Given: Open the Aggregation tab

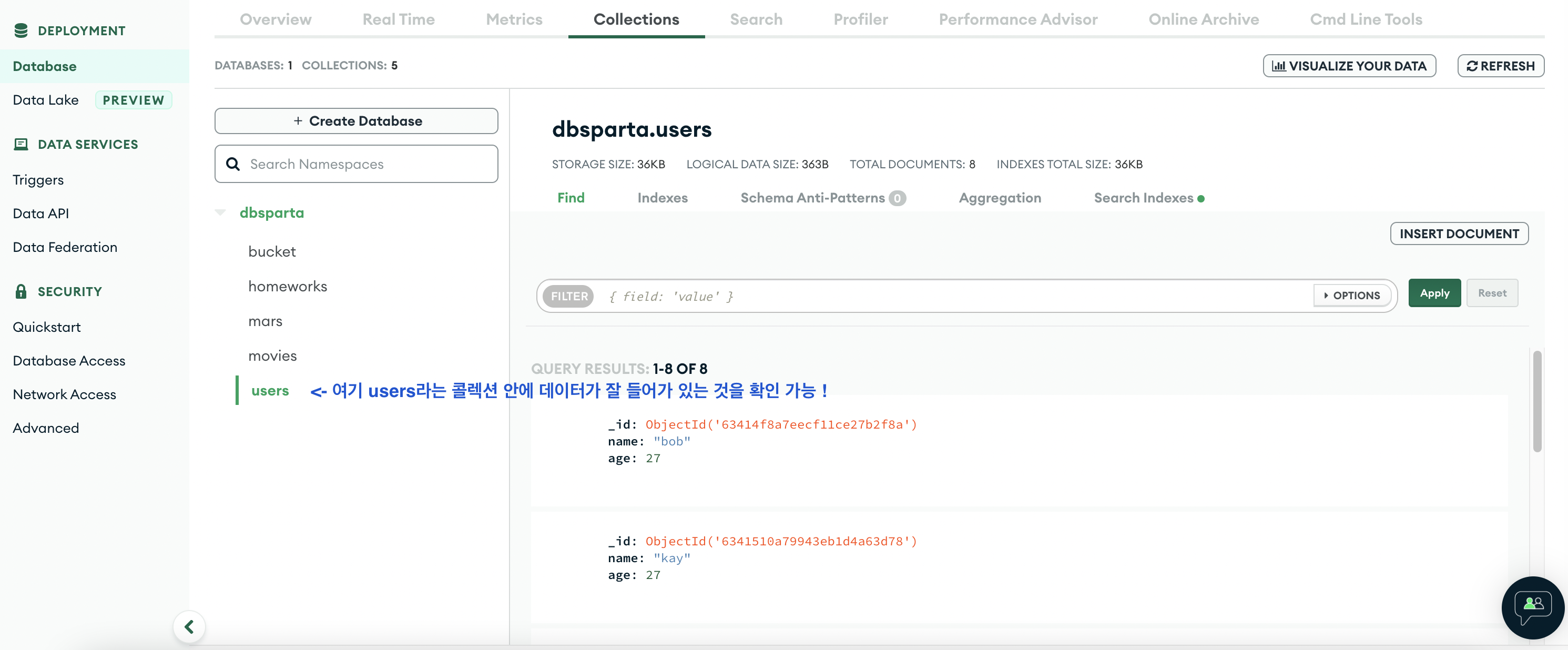Looking at the screenshot, I should [x=1000, y=198].
